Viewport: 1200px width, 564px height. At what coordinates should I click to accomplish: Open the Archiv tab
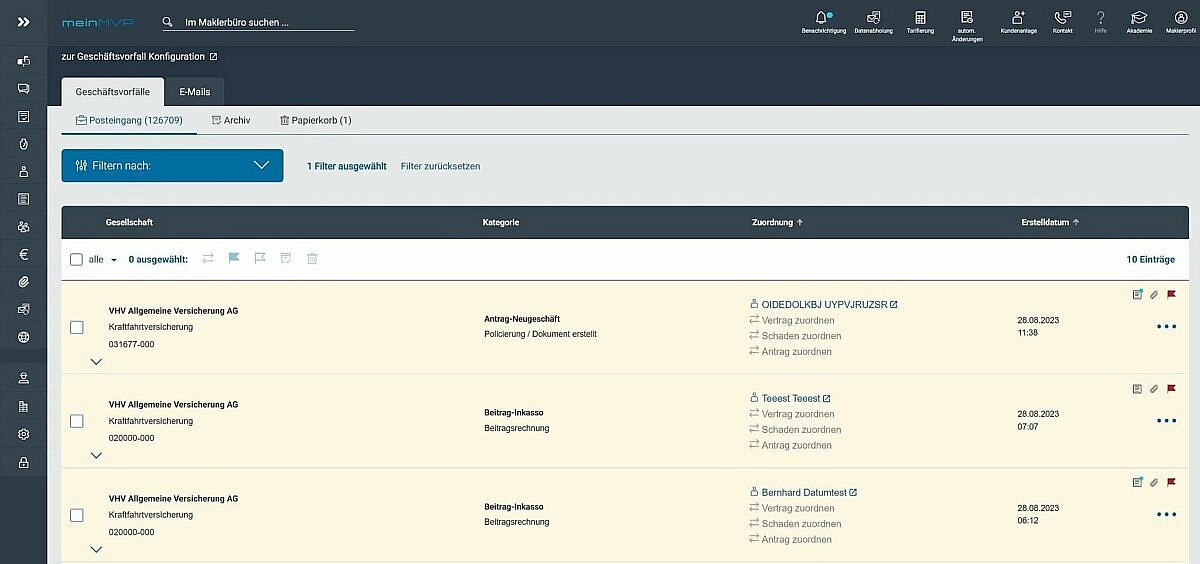(x=231, y=120)
